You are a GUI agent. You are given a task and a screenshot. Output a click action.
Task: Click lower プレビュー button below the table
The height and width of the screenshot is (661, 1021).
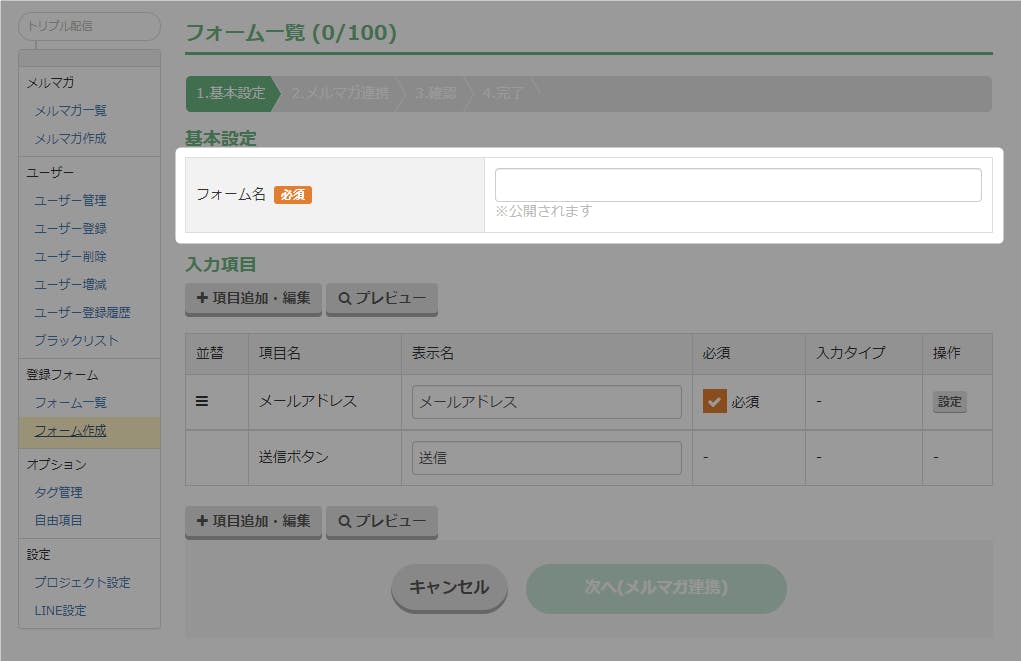tap(382, 522)
